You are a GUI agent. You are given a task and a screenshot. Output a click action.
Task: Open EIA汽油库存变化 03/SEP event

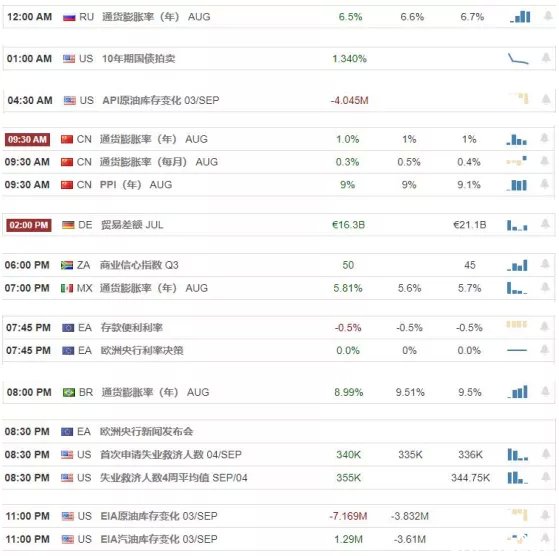tap(159, 539)
